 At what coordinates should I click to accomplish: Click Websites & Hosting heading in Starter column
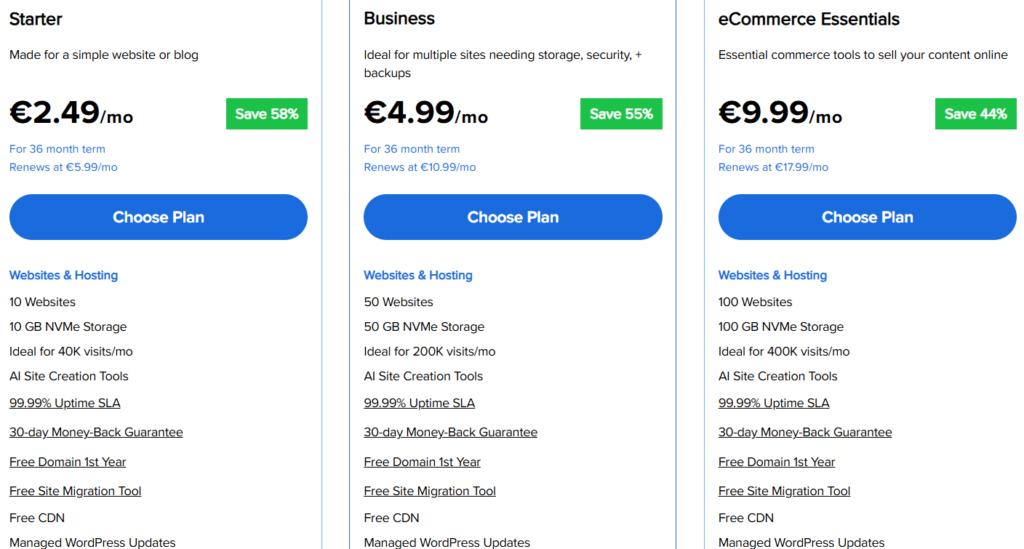(63, 275)
